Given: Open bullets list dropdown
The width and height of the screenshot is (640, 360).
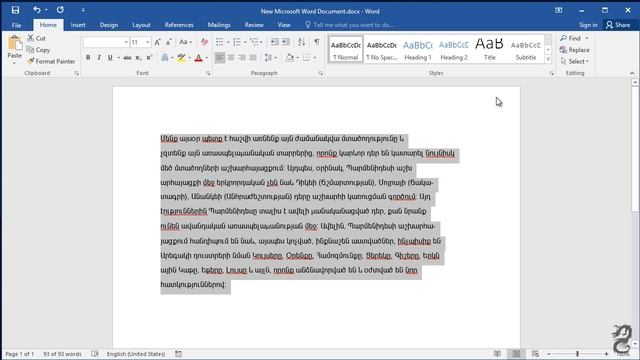Looking at the screenshot, I should 228,42.
